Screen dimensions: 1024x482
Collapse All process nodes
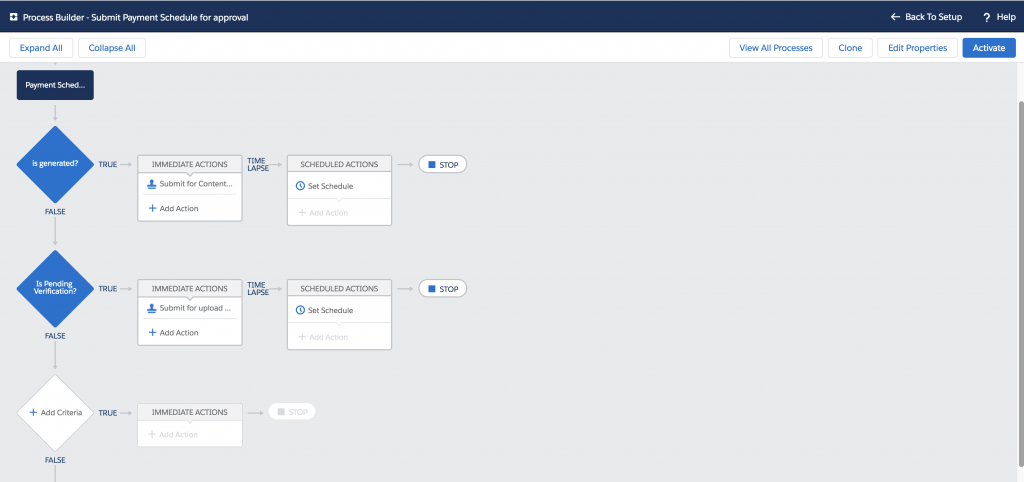pos(112,48)
